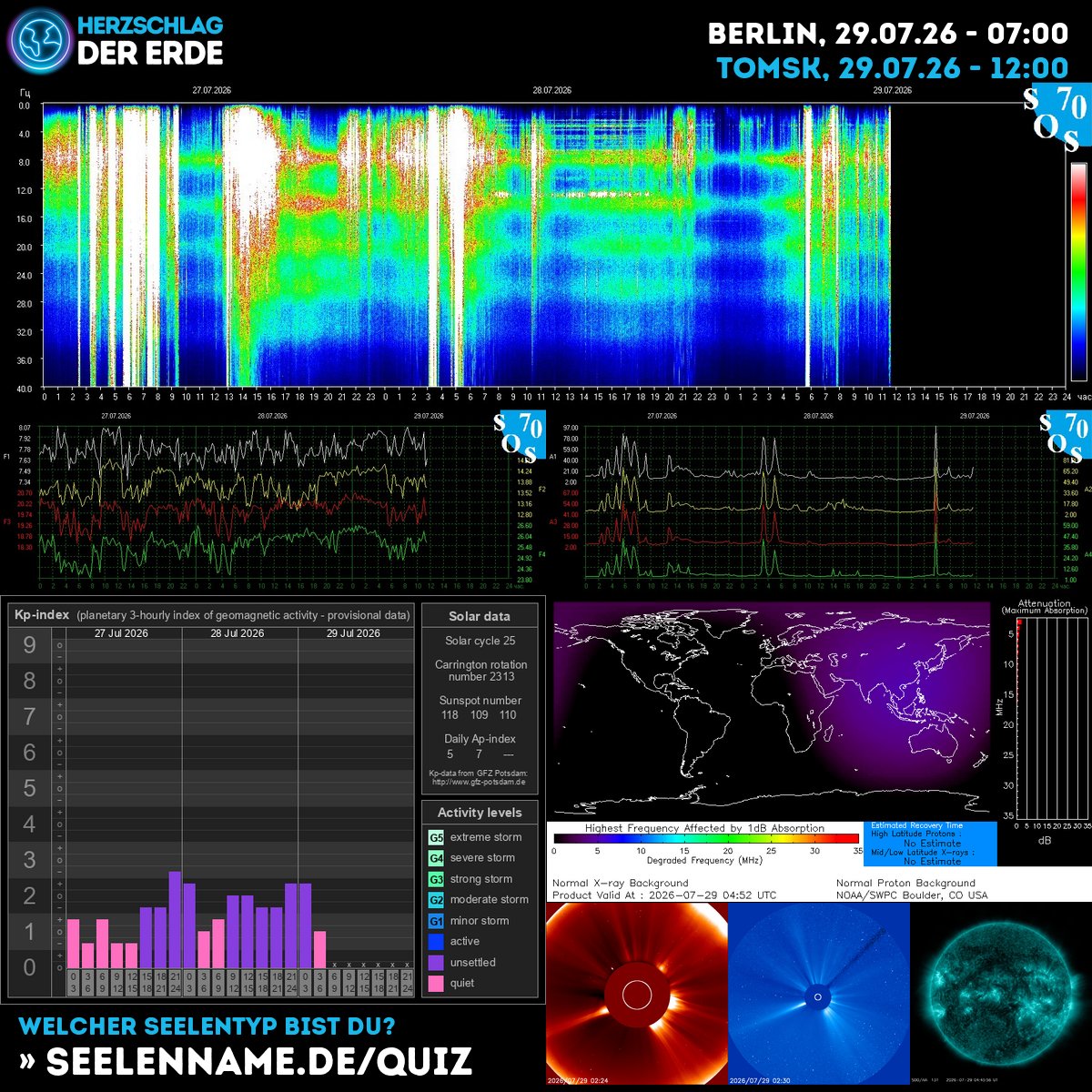Click the 'HERZSCHLAG DER ERDE' title

[149, 41]
